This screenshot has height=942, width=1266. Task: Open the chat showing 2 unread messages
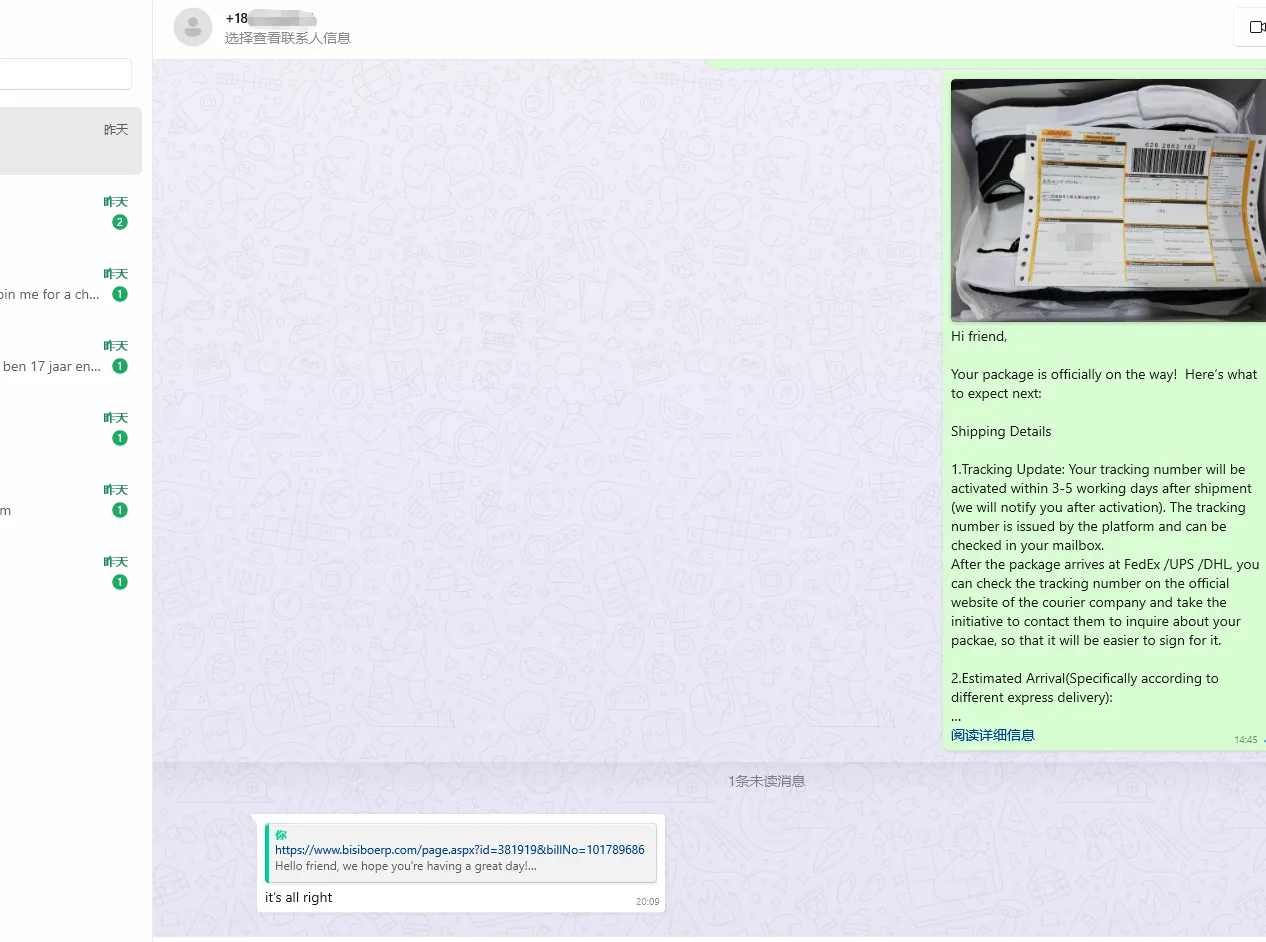click(x=70, y=212)
